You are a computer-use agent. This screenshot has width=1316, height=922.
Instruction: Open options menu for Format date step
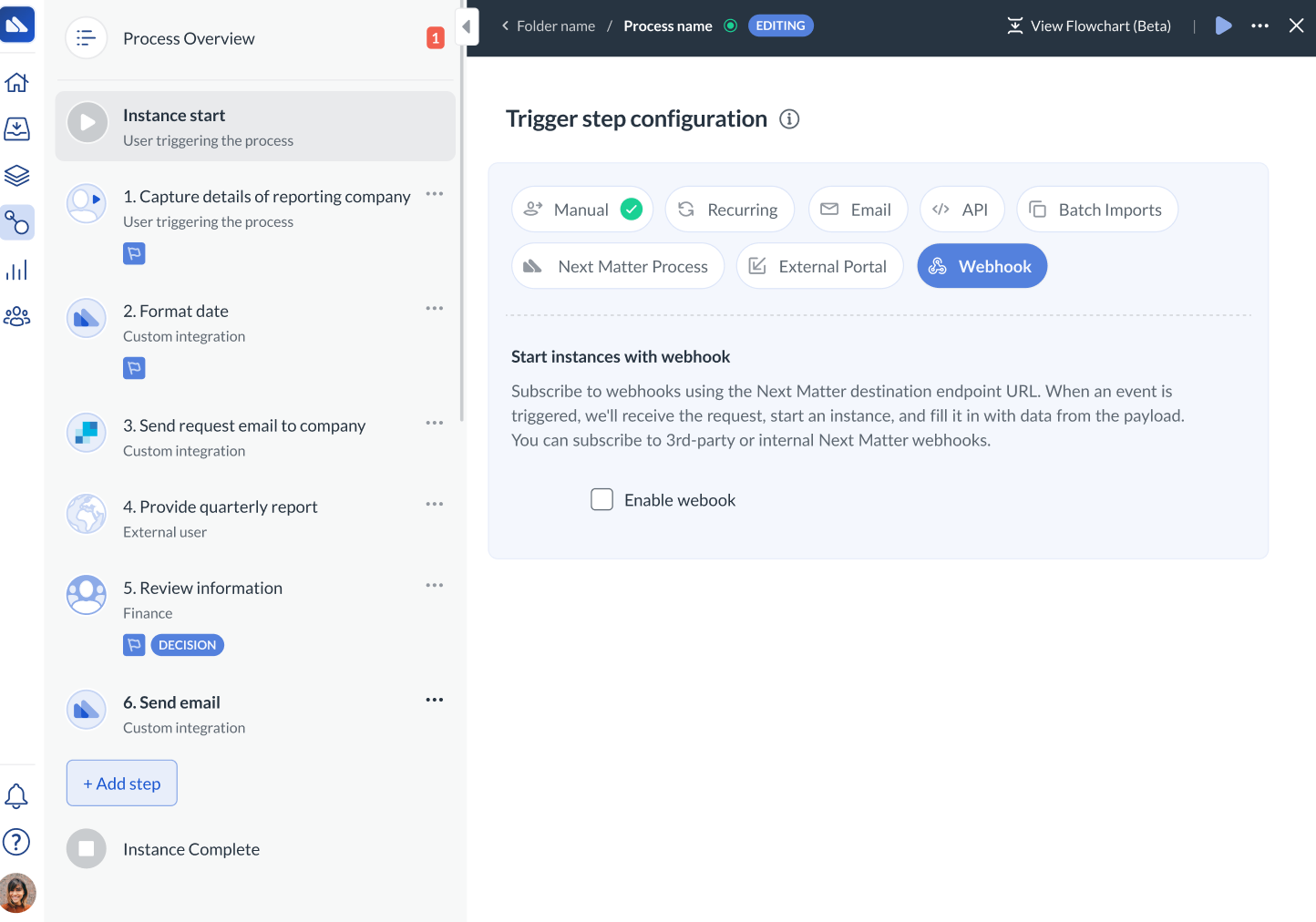click(x=435, y=308)
